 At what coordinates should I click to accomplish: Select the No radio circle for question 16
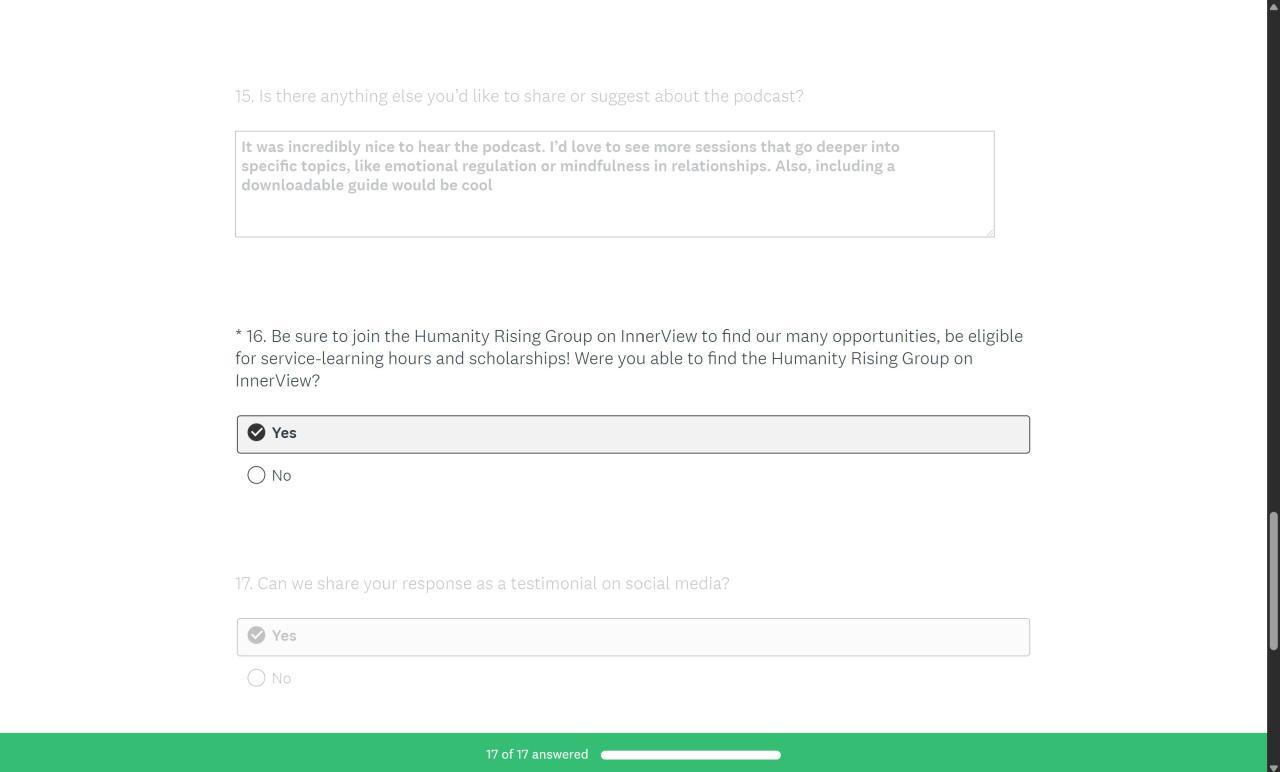[257, 476]
